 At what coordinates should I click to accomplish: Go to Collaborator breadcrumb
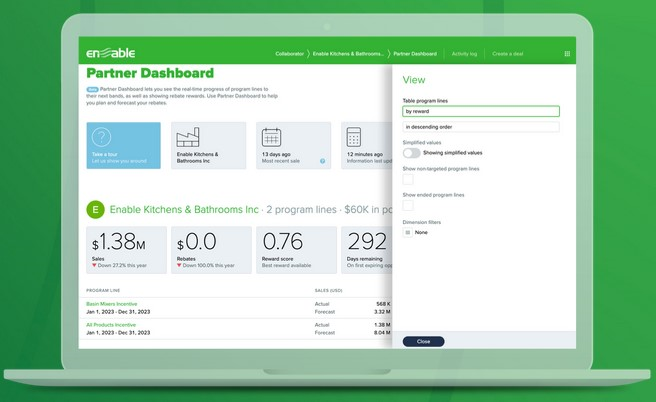point(290,54)
